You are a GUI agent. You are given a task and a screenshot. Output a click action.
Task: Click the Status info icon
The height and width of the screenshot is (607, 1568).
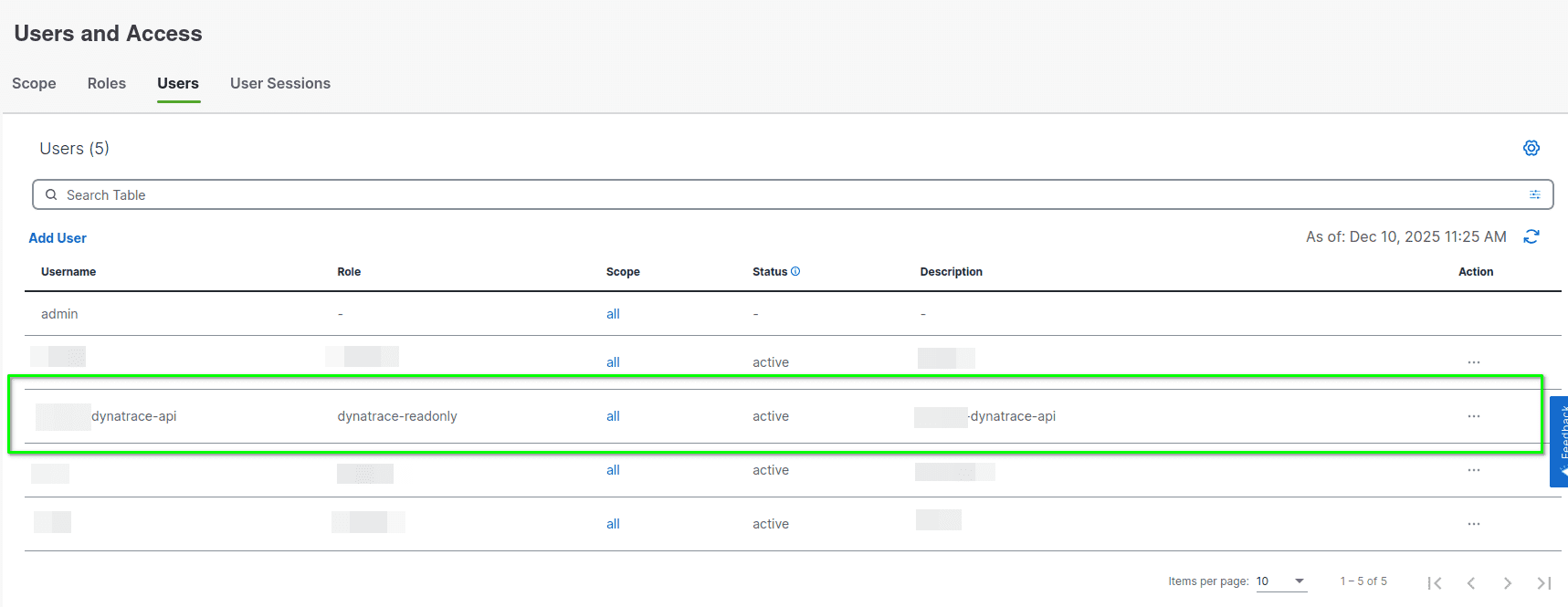[x=795, y=271]
